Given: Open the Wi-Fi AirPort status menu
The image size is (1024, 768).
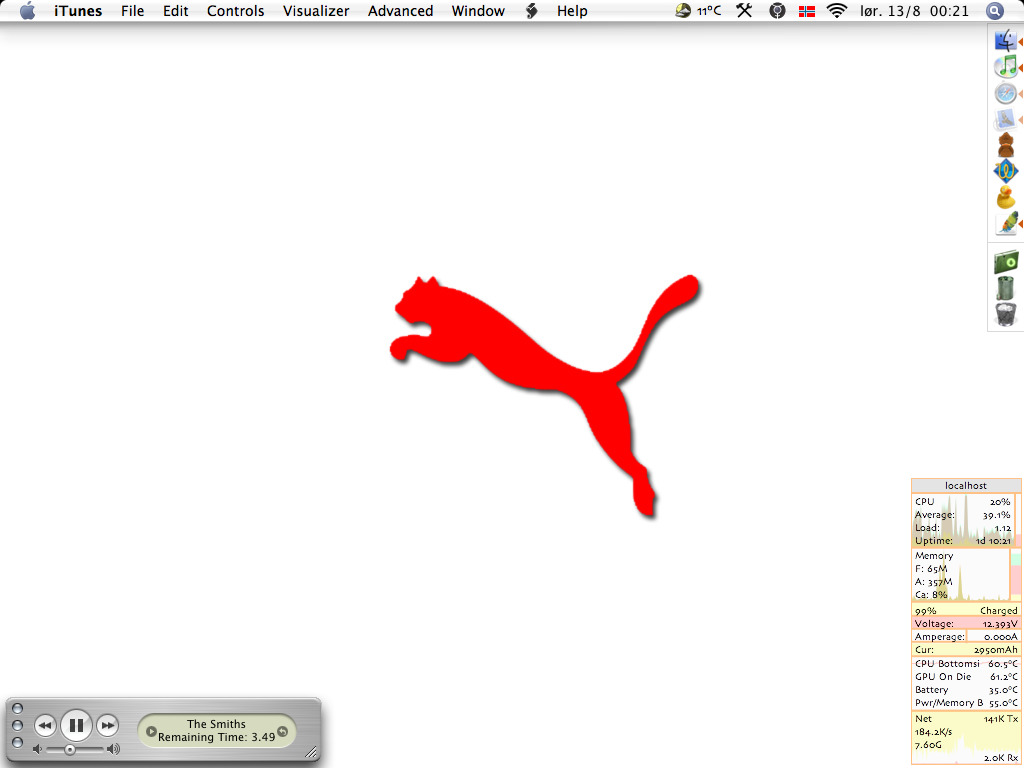Looking at the screenshot, I should pos(837,10).
